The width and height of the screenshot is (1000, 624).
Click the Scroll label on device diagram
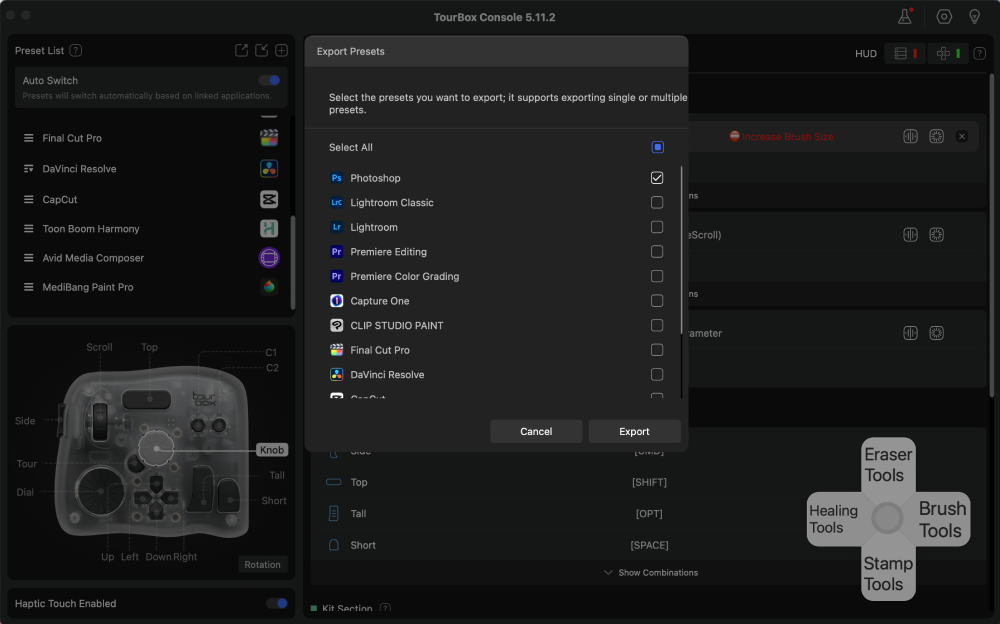pos(99,347)
